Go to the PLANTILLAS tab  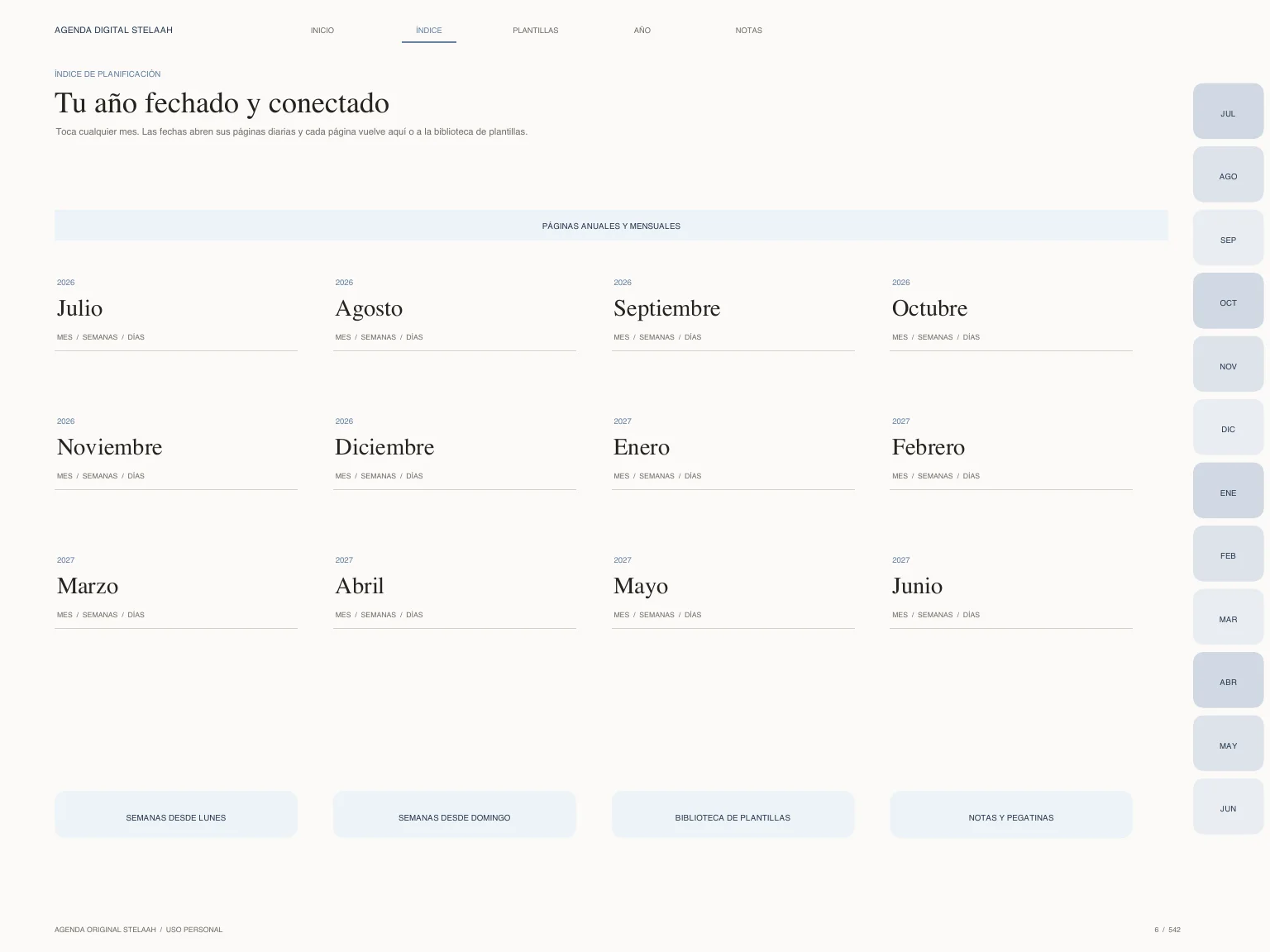pyautogui.click(x=535, y=31)
